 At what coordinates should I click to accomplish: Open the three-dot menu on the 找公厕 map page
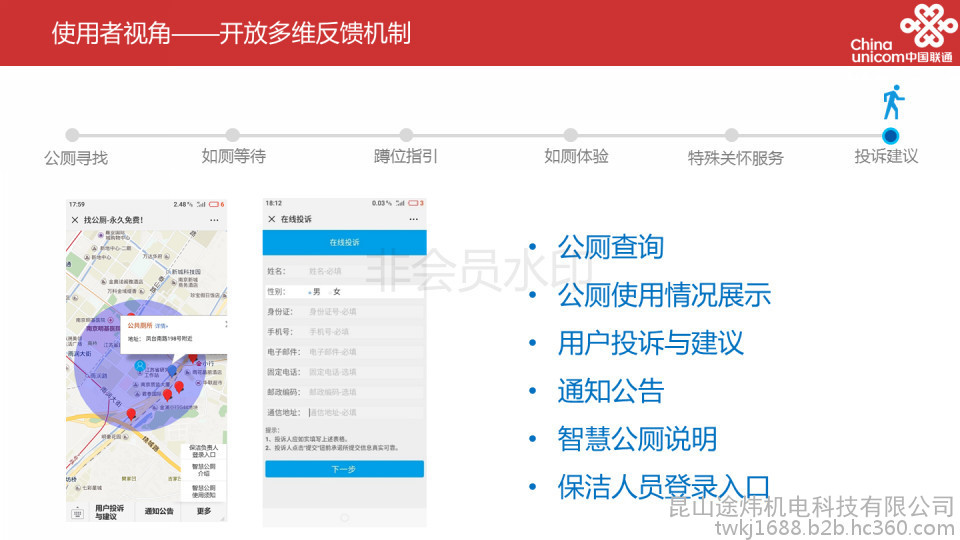[x=214, y=220]
